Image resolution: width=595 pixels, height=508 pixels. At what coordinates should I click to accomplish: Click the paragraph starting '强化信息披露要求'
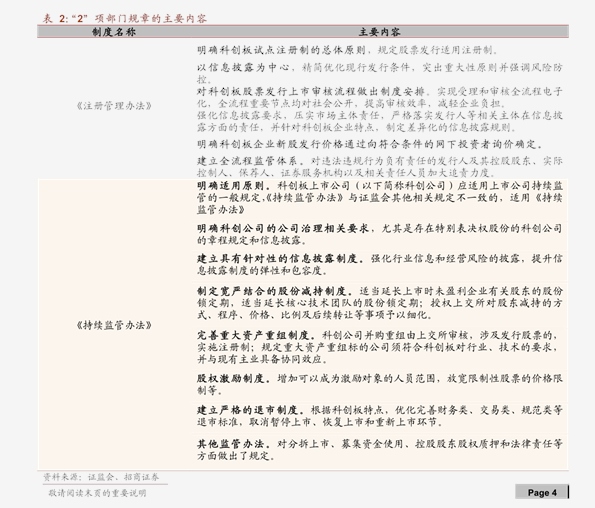coord(379,121)
